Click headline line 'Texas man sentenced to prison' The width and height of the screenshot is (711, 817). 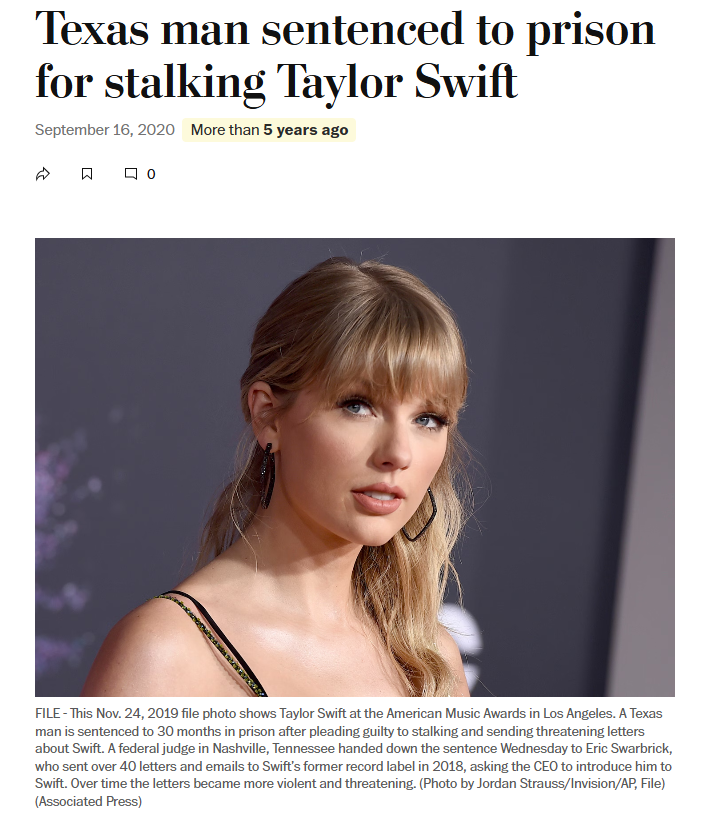(345, 30)
